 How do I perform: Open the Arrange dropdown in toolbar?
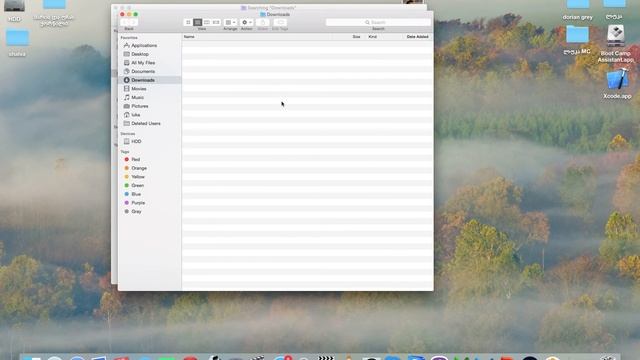(230, 22)
